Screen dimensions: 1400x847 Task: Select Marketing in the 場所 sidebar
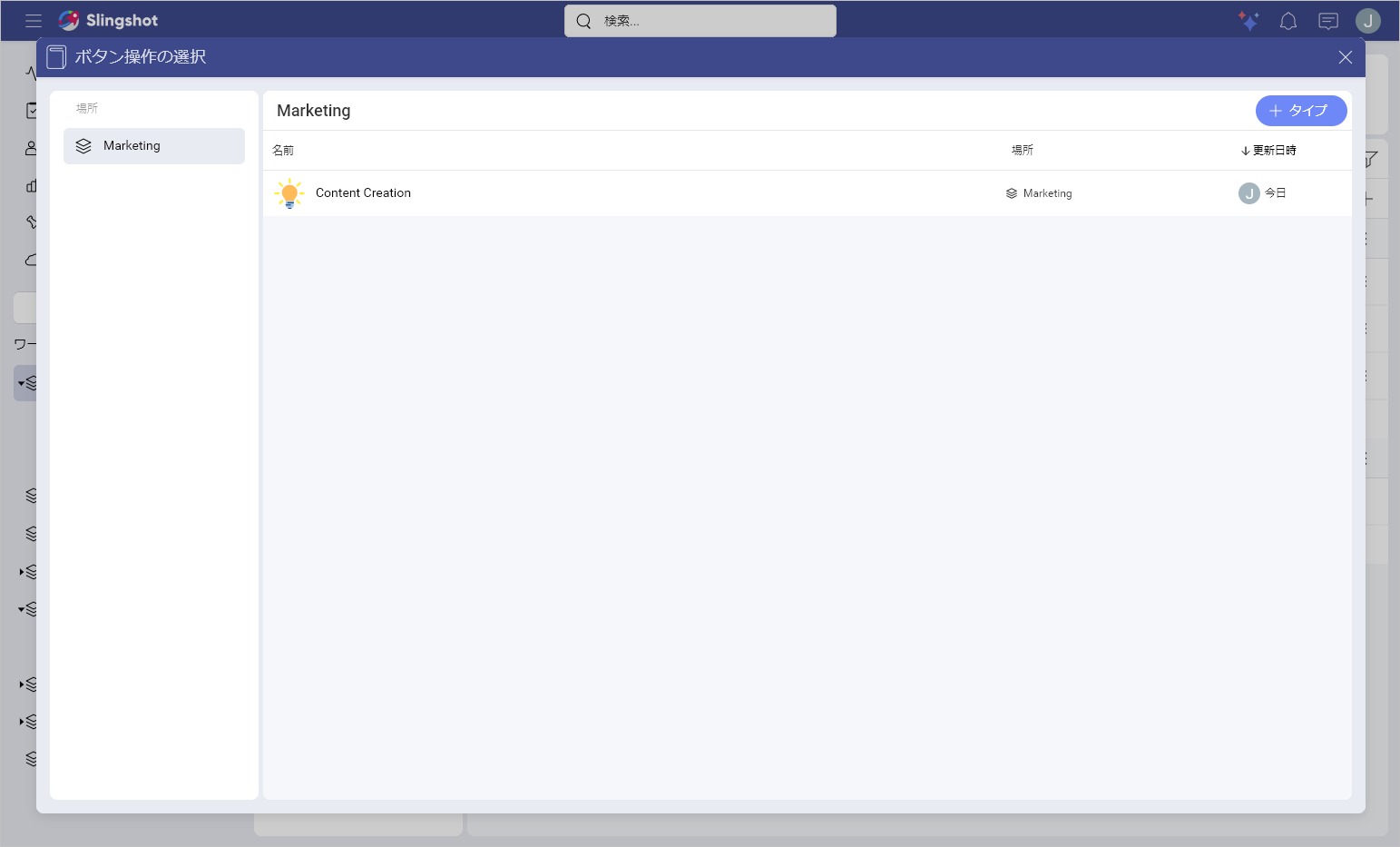click(154, 146)
